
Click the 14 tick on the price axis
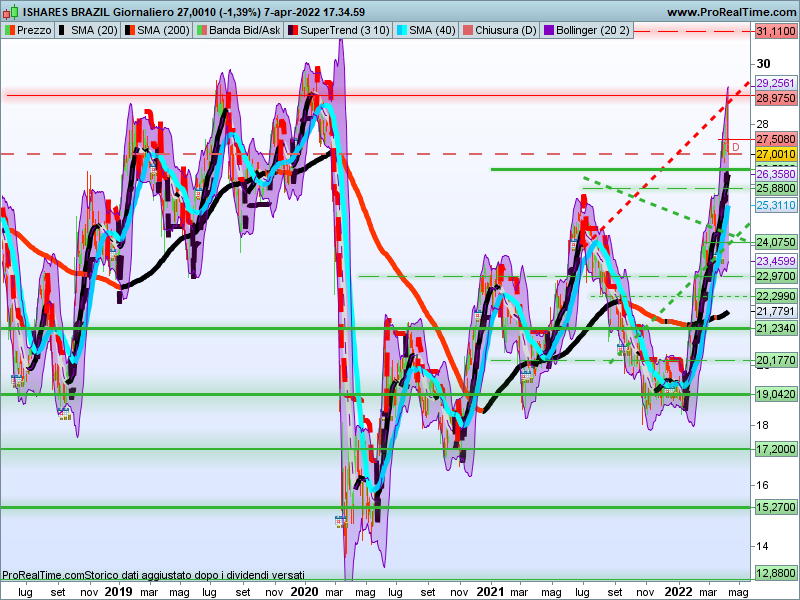tap(762, 546)
